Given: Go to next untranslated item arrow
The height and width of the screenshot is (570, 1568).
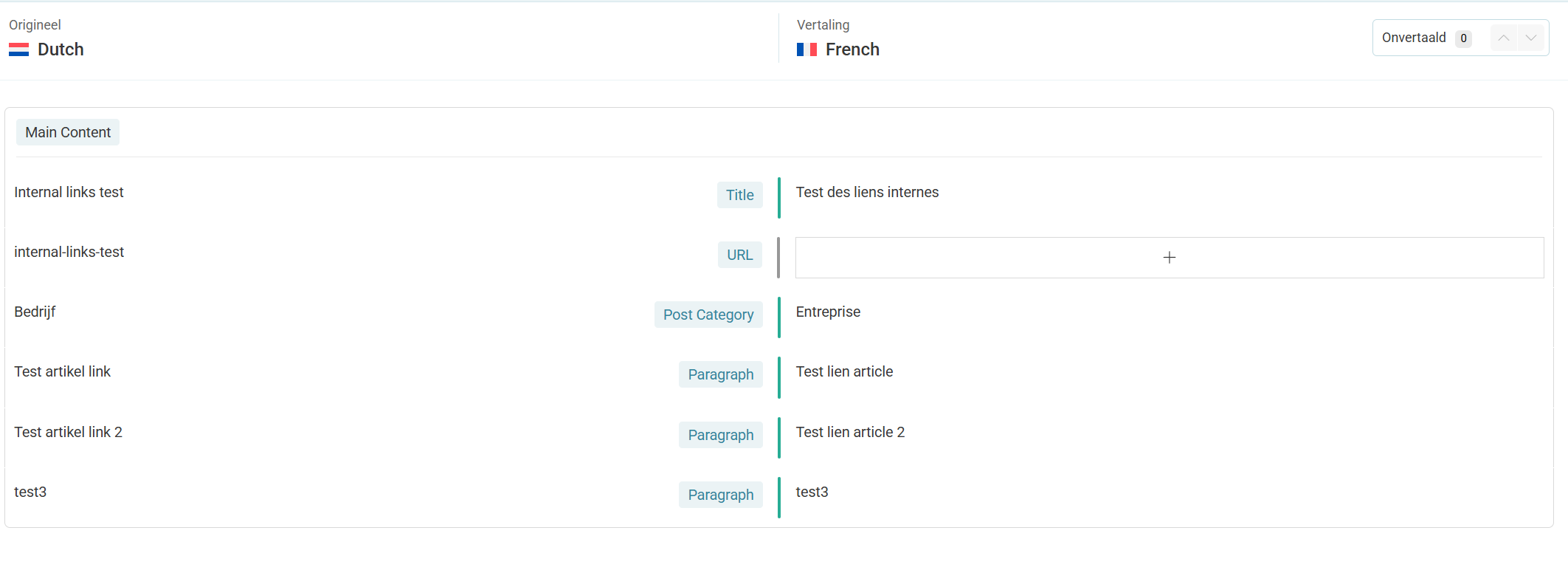Looking at the screenshot, I should tap(1531, 38).
